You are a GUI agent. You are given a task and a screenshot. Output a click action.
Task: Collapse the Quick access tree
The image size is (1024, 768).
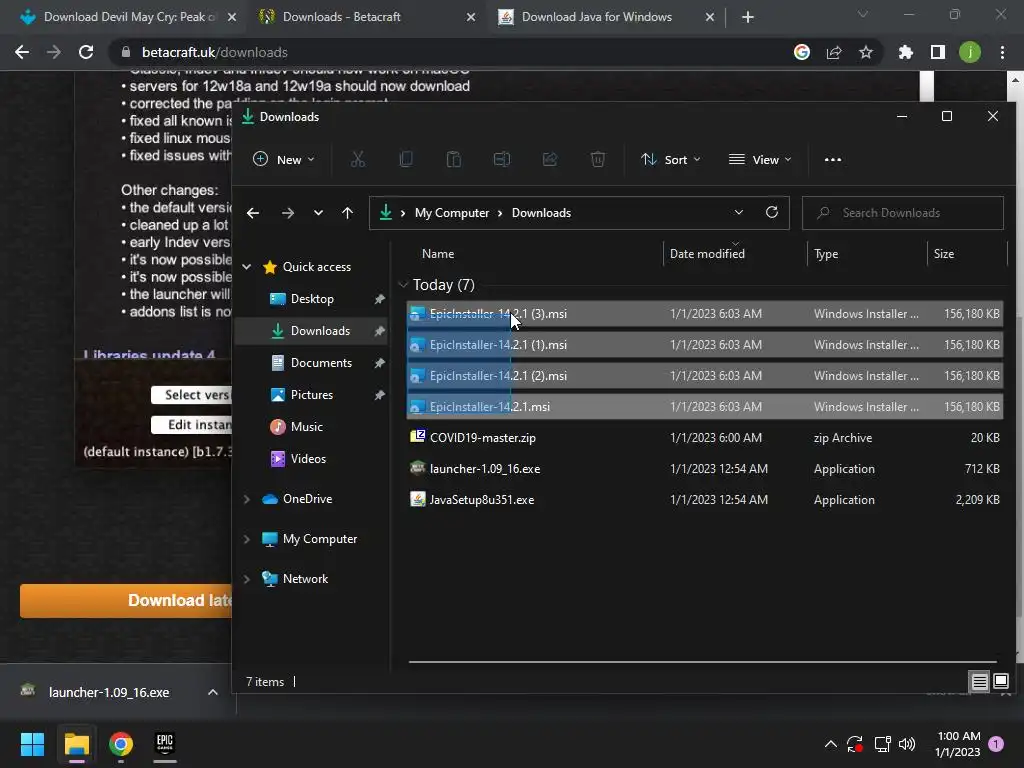247,266
